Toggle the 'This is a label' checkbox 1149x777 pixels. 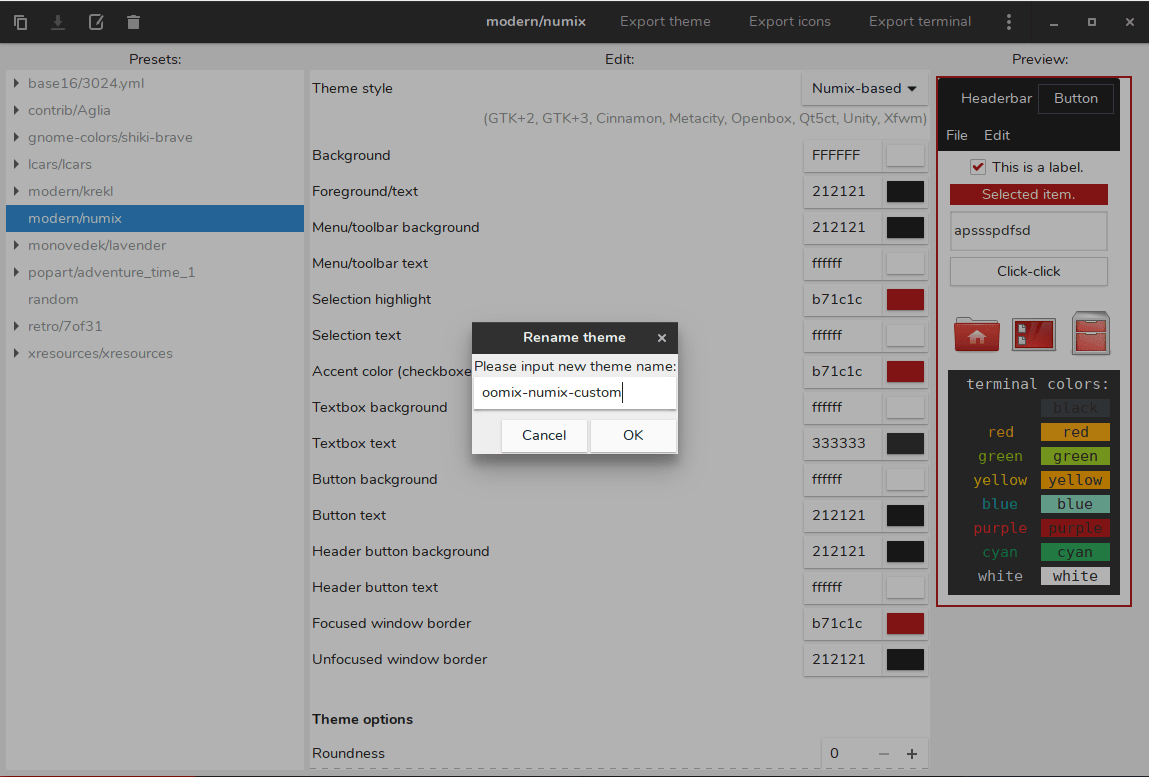tap(978, 167)
